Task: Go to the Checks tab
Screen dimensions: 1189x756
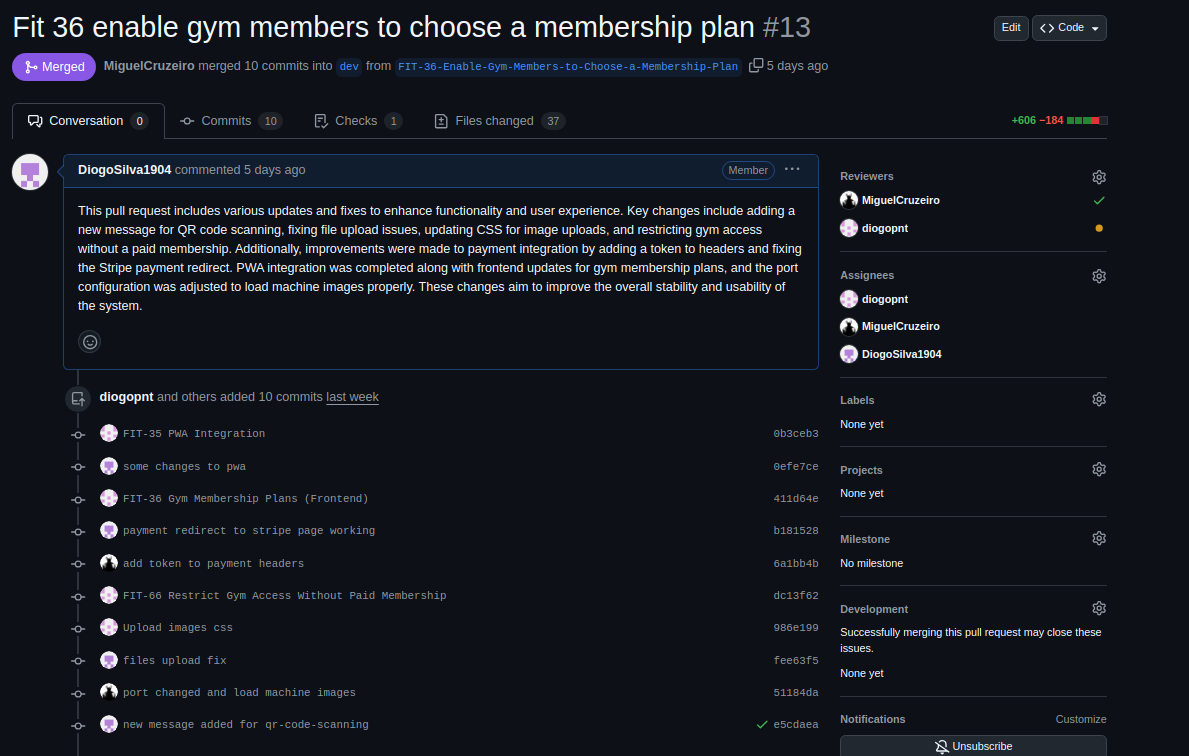Action: point(356,121)
